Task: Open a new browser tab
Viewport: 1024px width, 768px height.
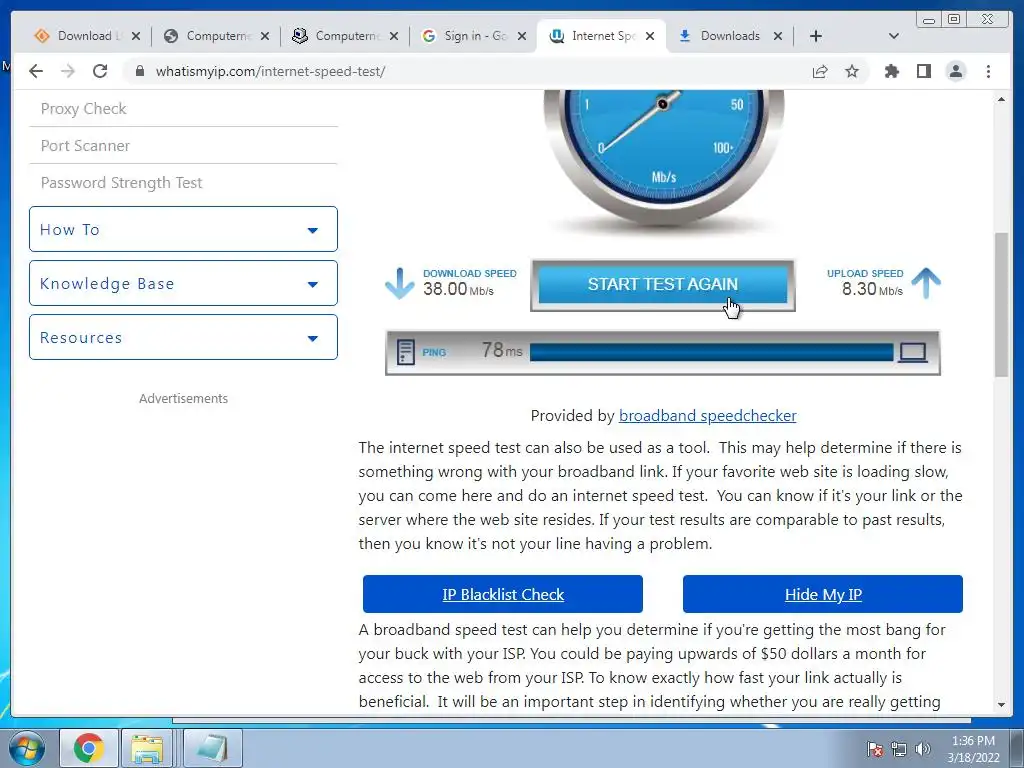Action: [816, 36]
